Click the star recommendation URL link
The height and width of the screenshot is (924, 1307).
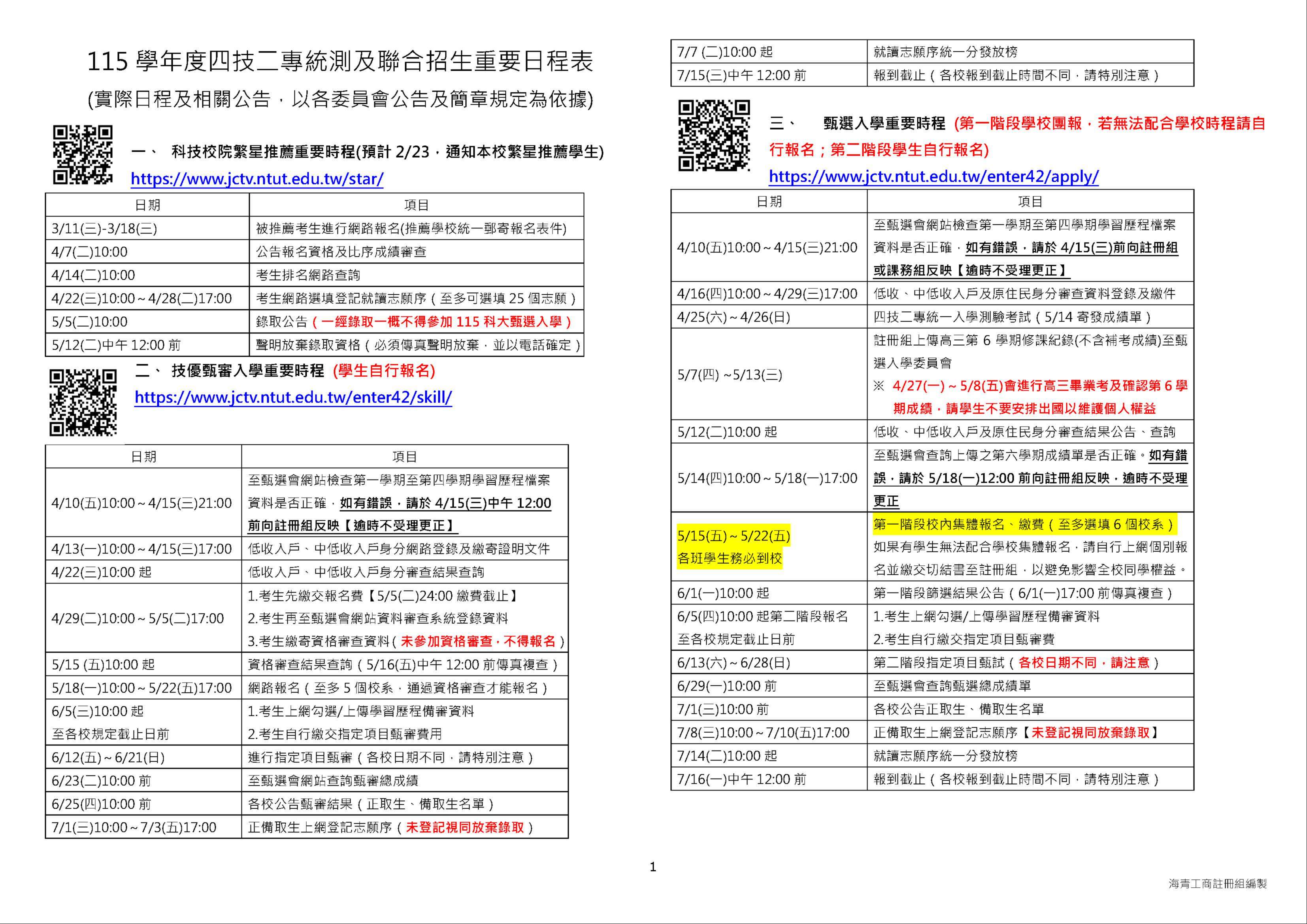[257, 179]
